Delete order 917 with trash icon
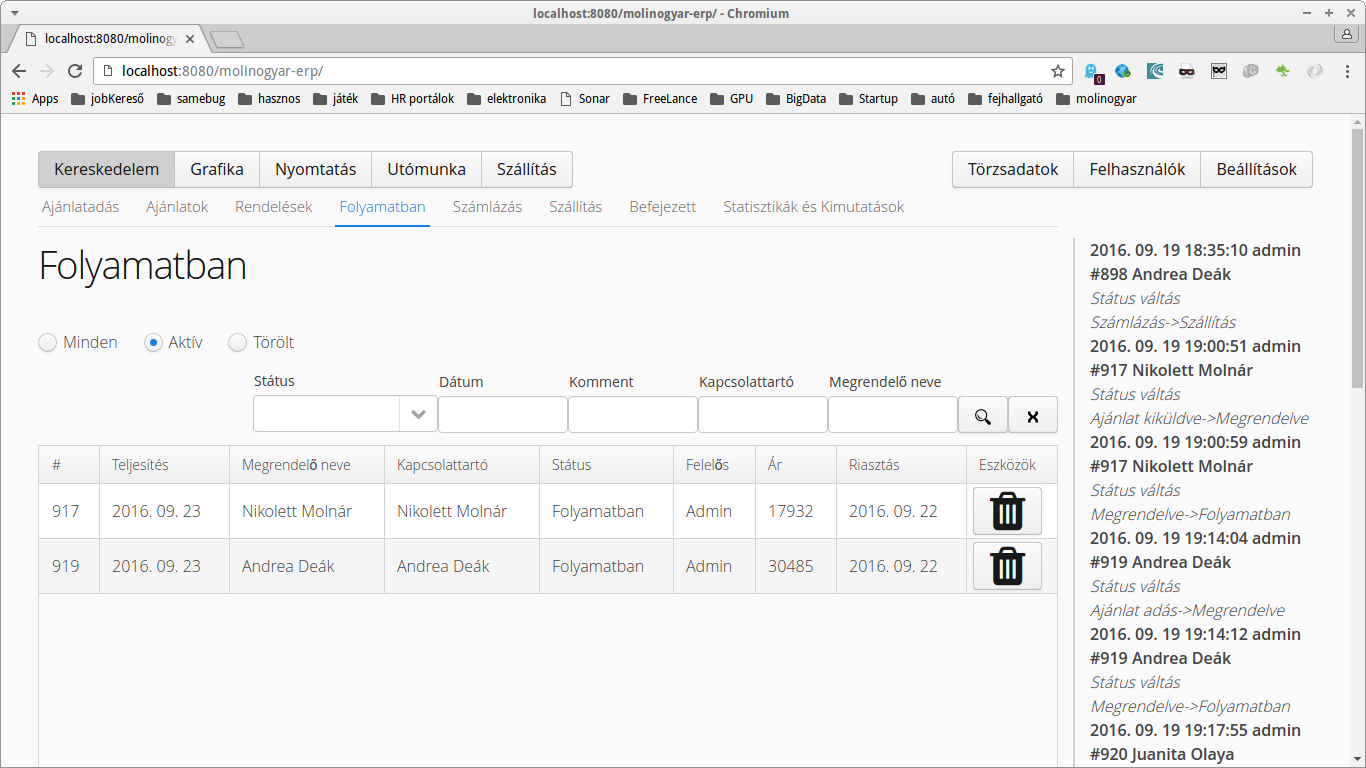 pos(1007,511)
